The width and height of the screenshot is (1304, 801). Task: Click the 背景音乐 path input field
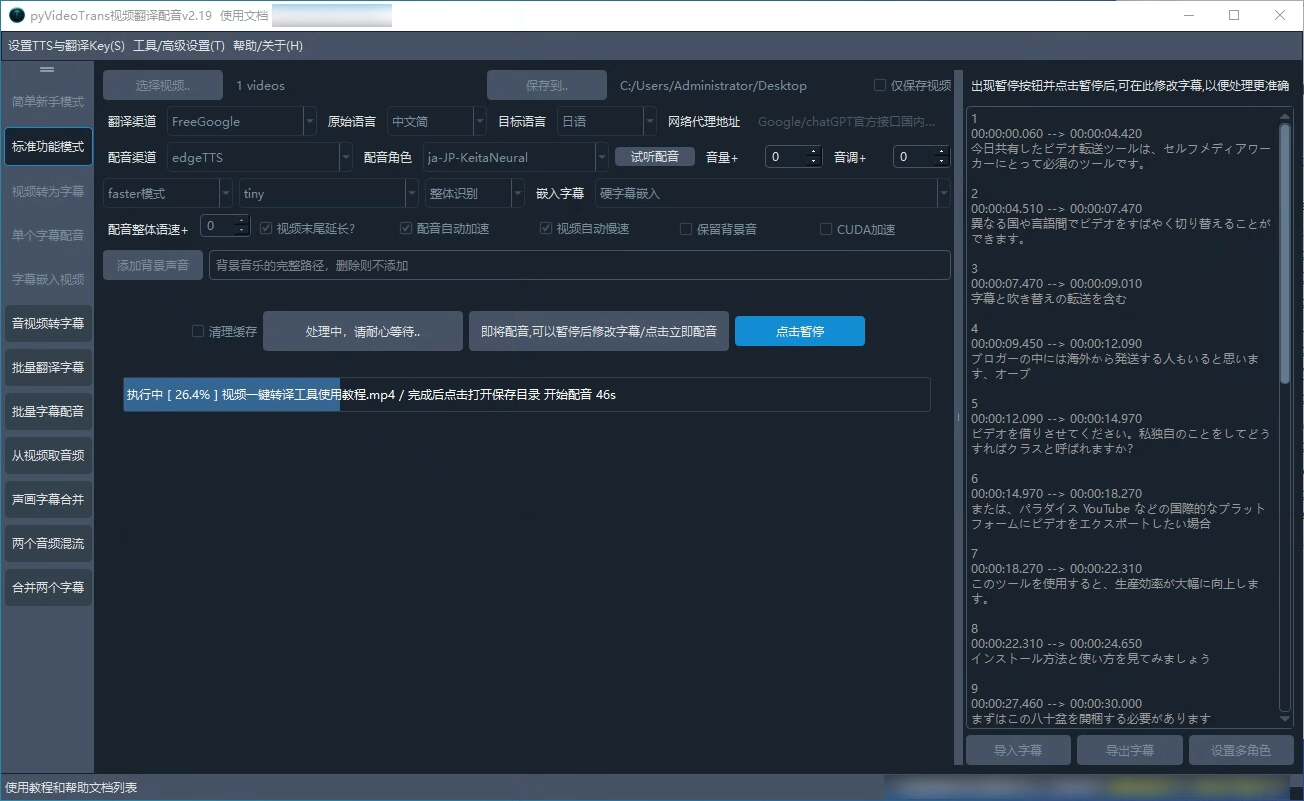click(579, 266)
